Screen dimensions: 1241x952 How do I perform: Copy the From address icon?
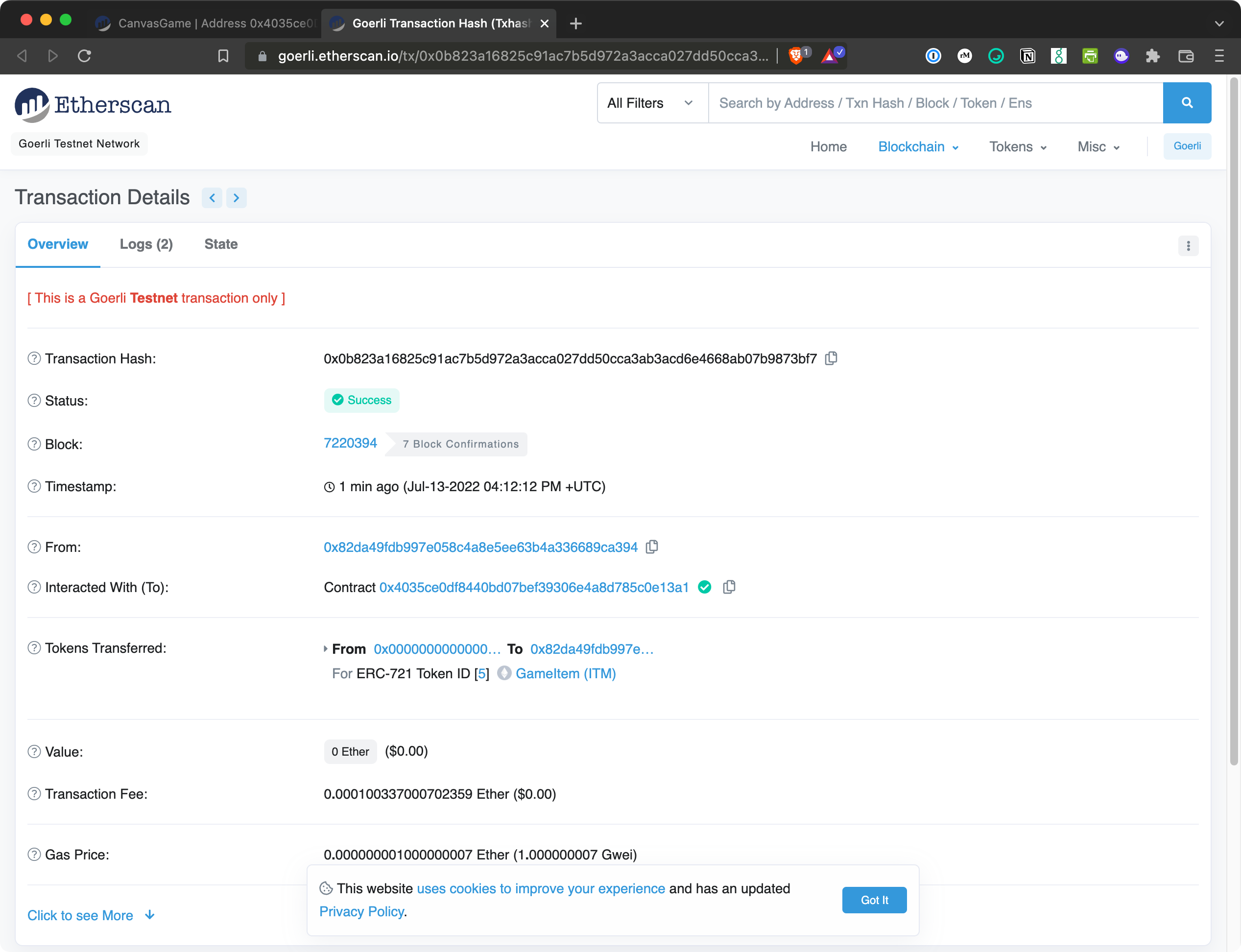point(652,547)
